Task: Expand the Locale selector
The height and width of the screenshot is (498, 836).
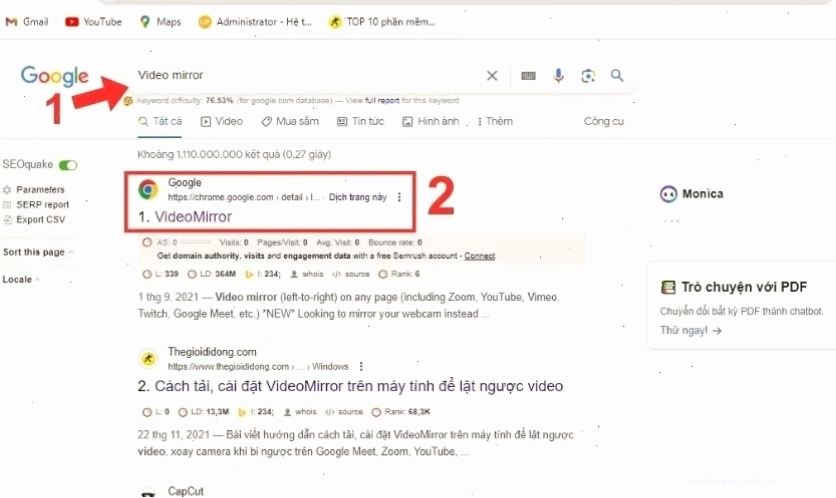Action: 21,279
